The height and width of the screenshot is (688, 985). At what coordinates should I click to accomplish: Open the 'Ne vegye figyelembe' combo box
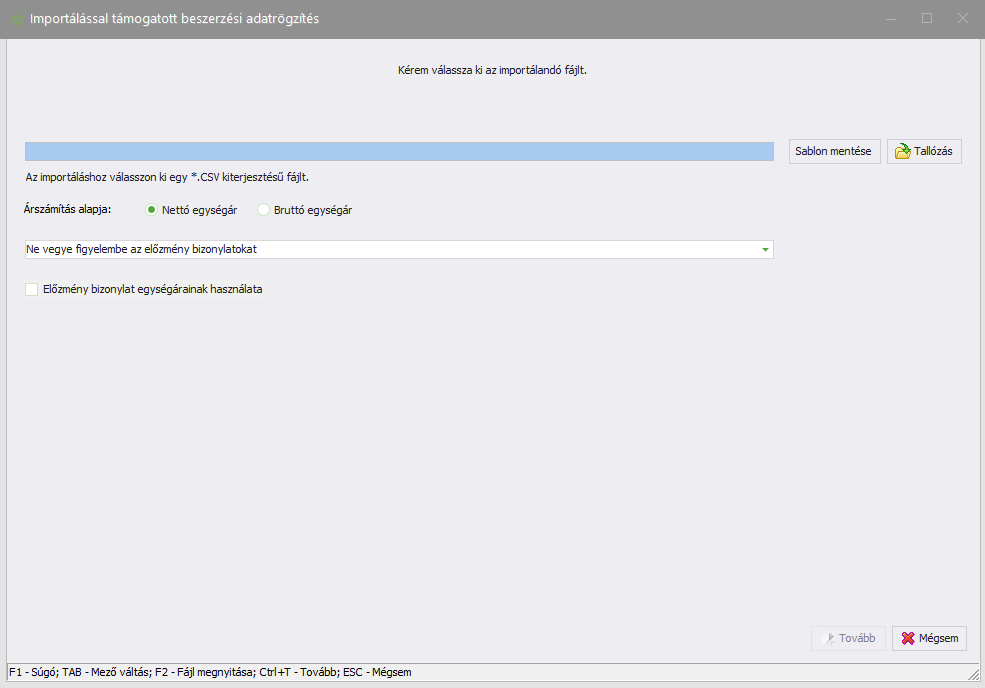[x=390, y=249]
